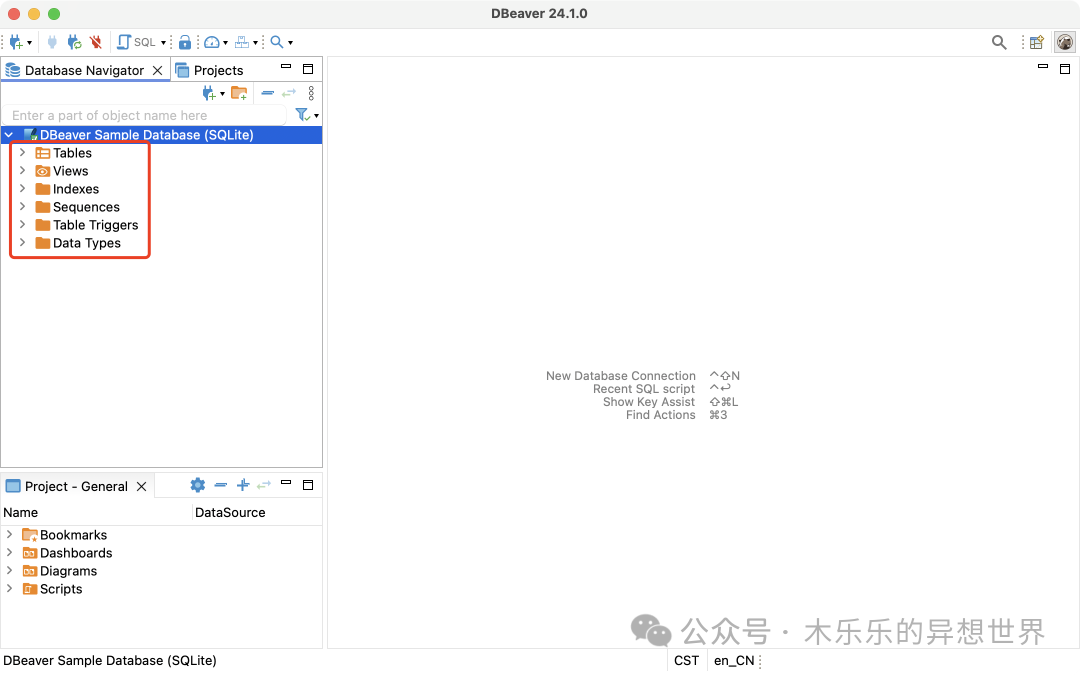Switch to the Projects tab

(218, 70)
